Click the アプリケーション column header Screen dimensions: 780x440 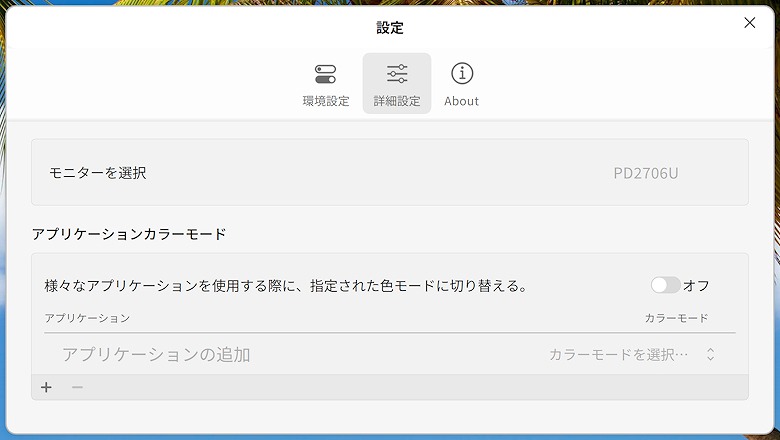pyautogui.click(x=87, y=318)
